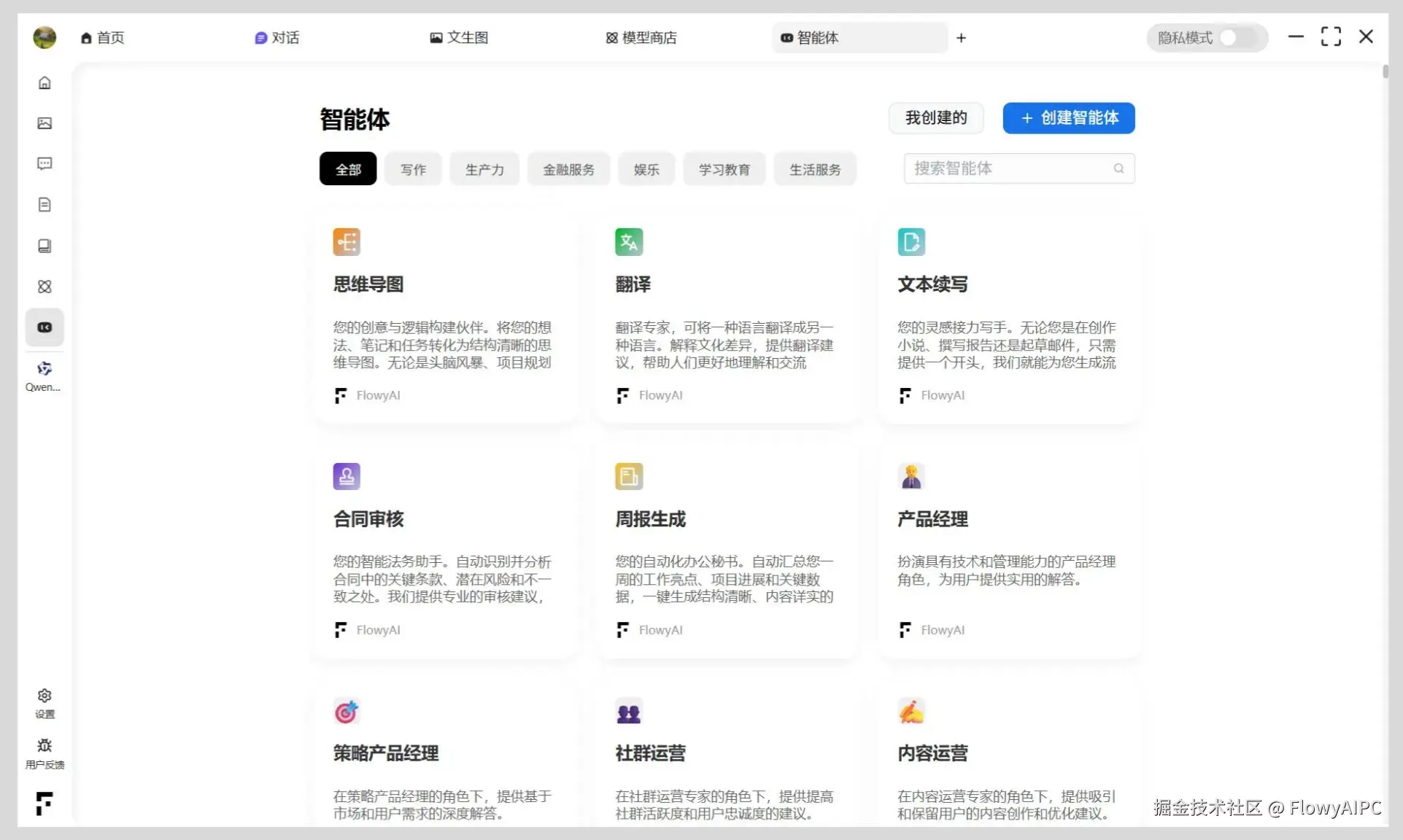1403x840 pixels.
Task: Click the 创建智能体 button
Action: pyautogui.click(x=1068, y=118)
